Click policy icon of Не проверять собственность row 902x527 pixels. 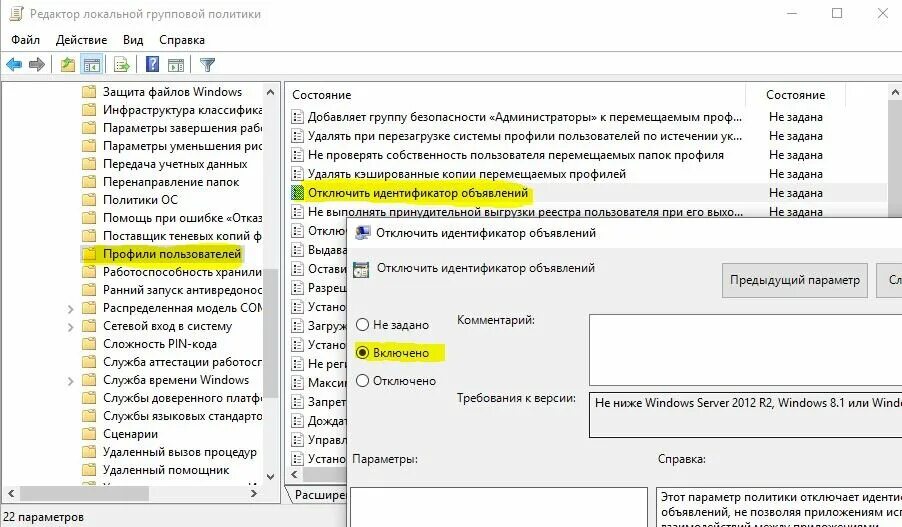point(297,155)
